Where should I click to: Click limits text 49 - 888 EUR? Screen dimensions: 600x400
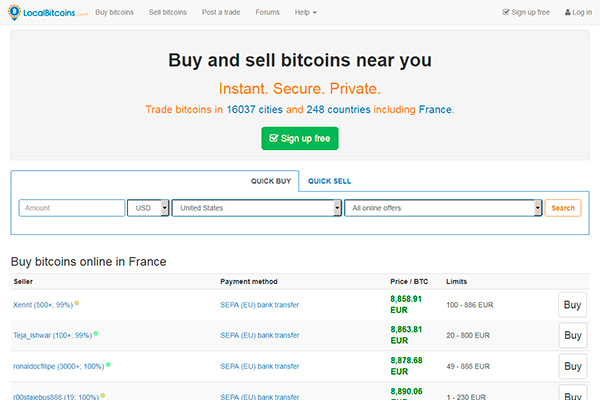tap(468, 366)
